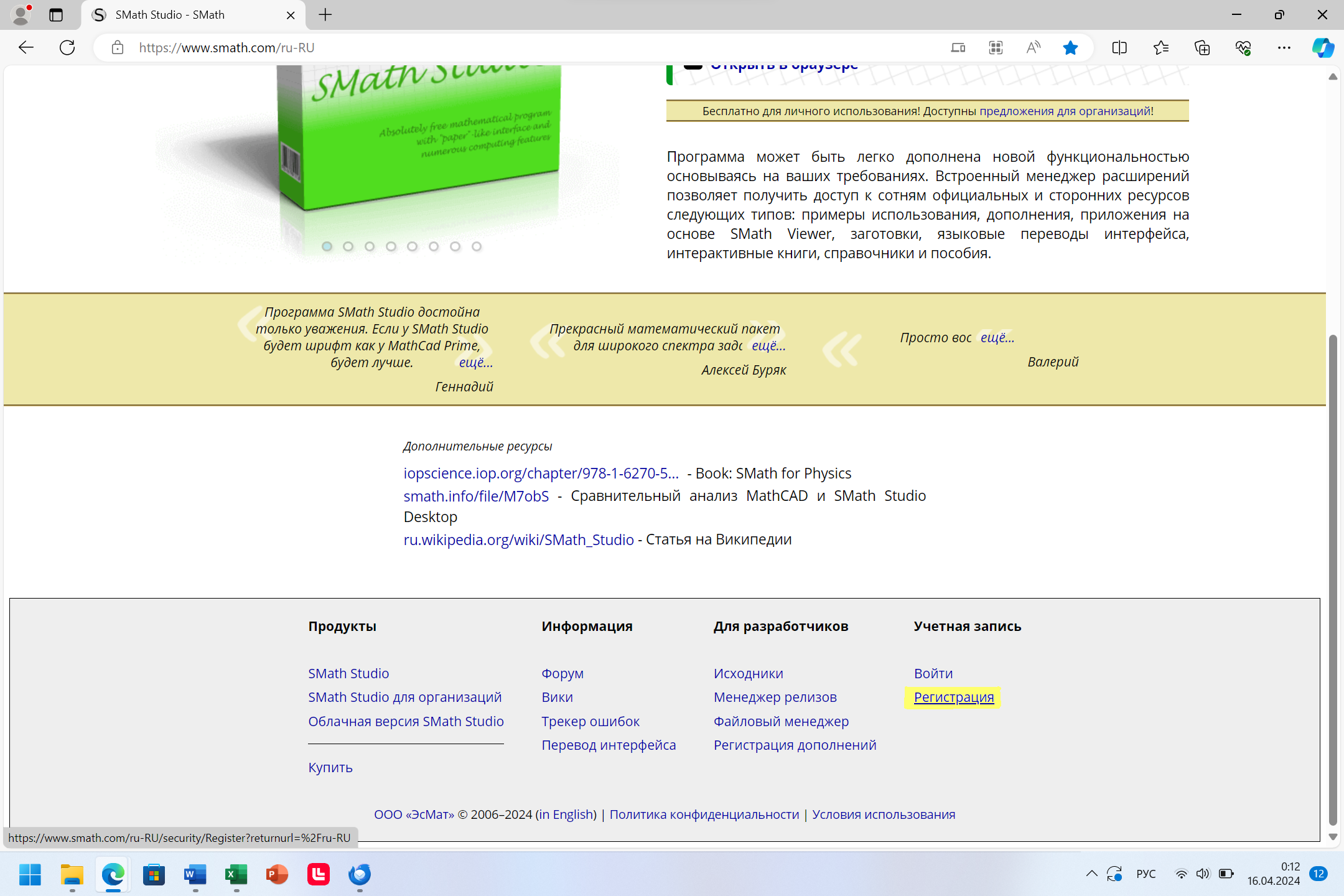
Task: Open the предложения для организаций link
Action: [1065, 111]
